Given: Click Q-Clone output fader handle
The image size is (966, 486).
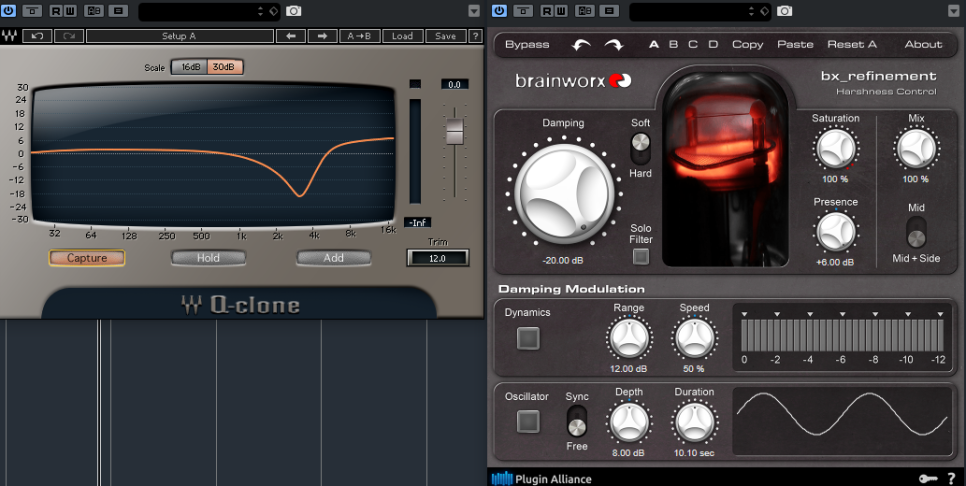Looking at the screenshot, I should coord(455,131).
